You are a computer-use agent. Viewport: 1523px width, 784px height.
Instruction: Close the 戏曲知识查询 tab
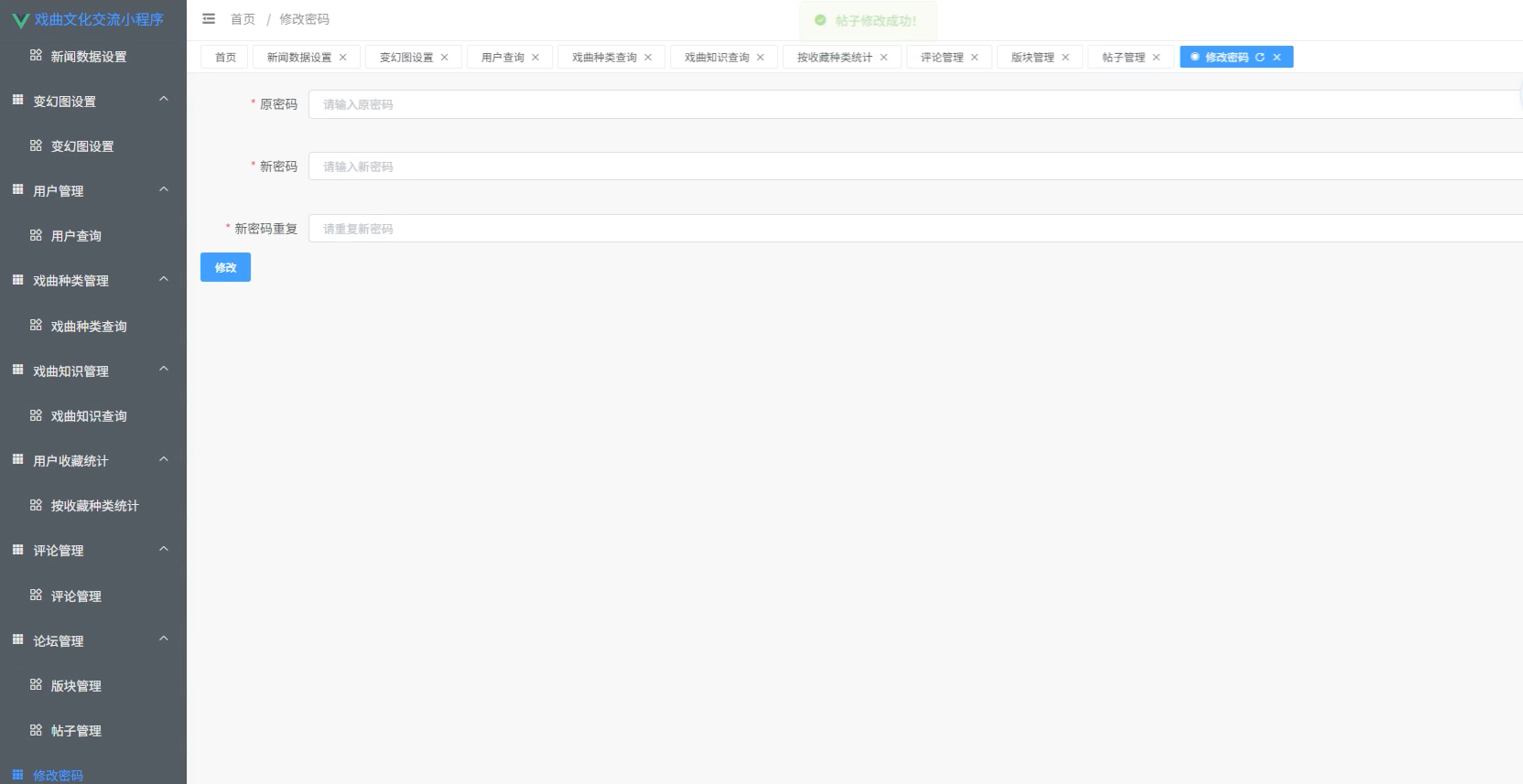click(761, 57)
